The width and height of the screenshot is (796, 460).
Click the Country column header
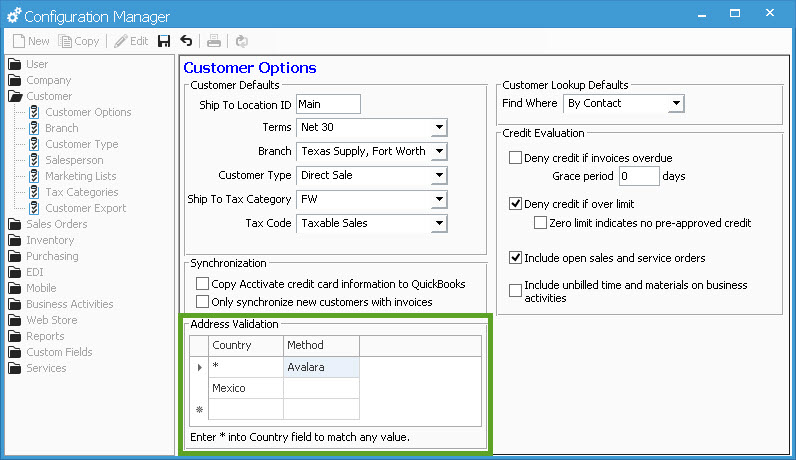[246, 345]
